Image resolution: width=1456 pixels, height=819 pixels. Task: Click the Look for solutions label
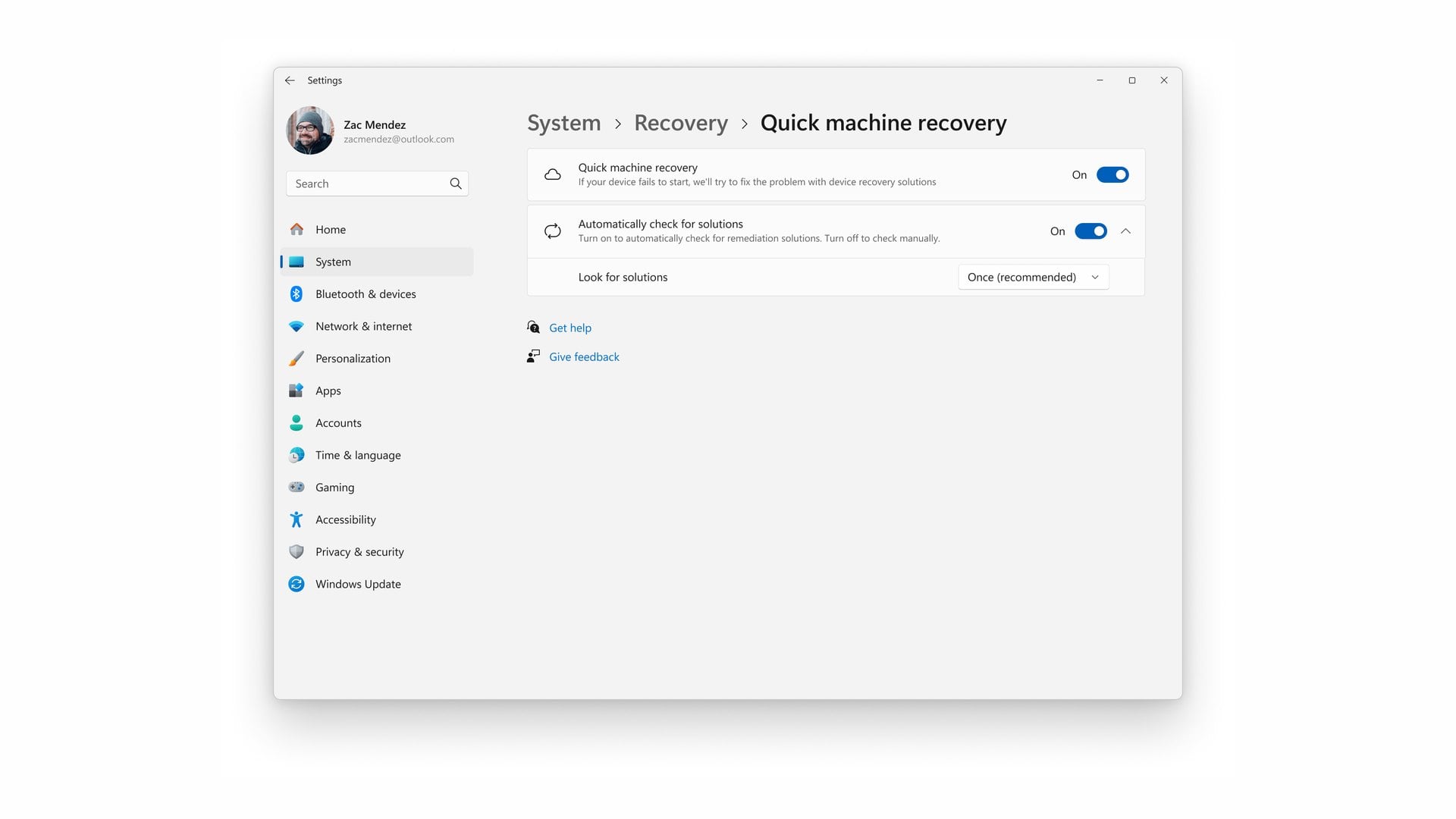tap(623, 277)
